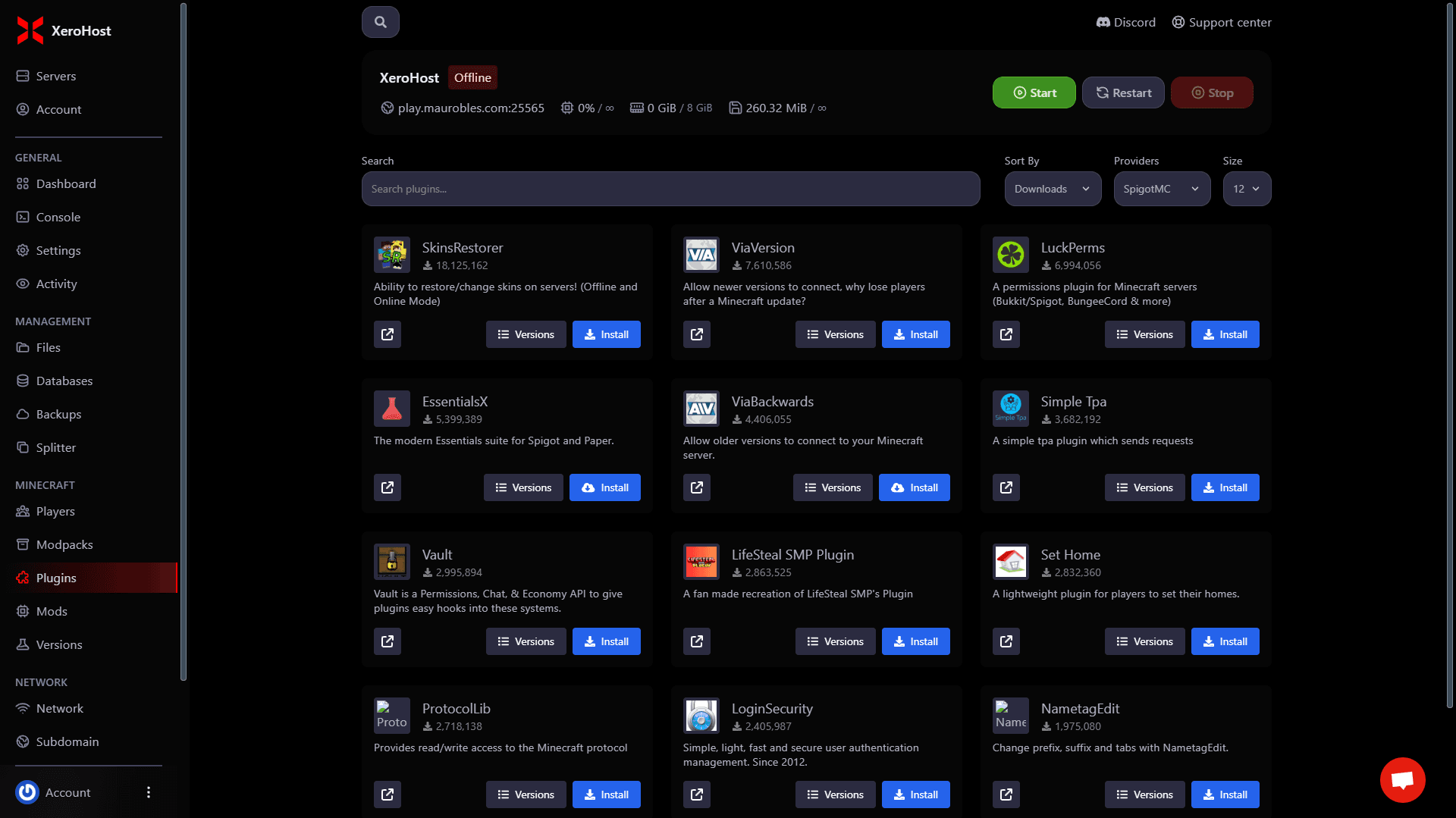Viewport: 1456px width, 818px height.
Task: Open Subdomain page
Action: pos(89,741)
